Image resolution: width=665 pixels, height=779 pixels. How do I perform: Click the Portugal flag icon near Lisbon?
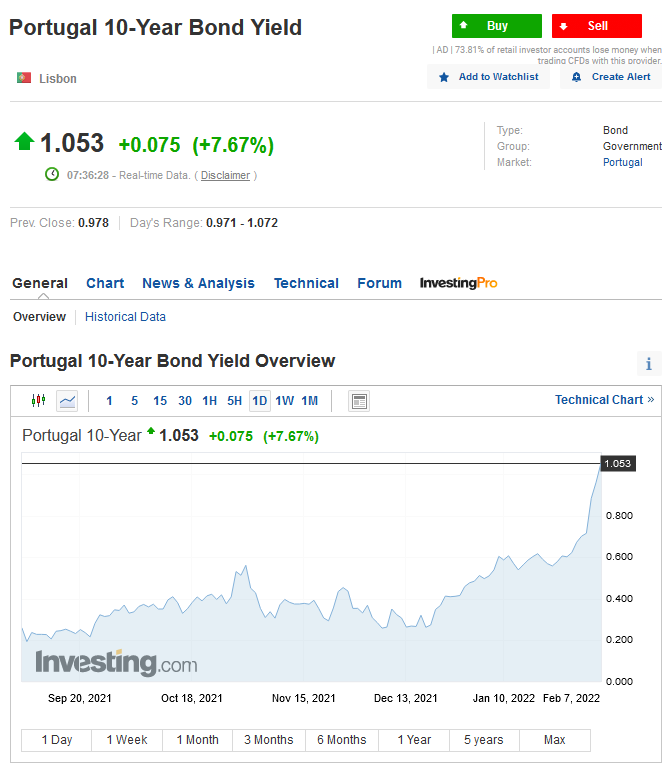24,78
